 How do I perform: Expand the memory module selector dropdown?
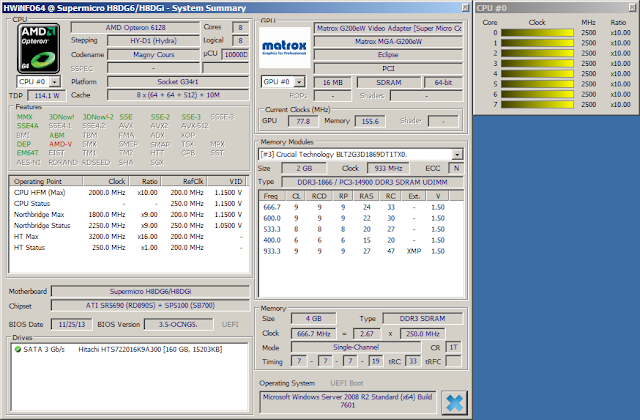457,155
